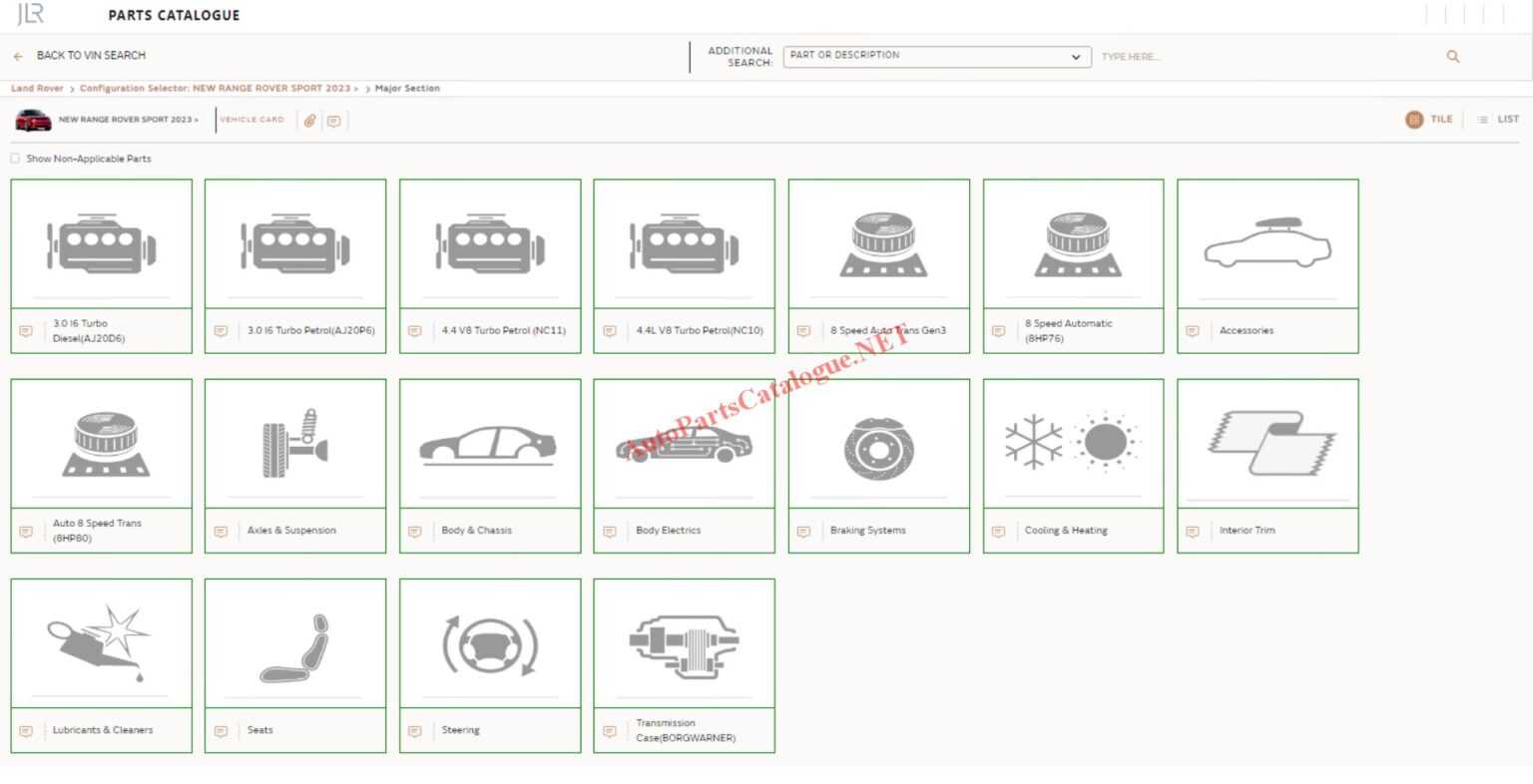Switch to TILE view

point(1432,119)
